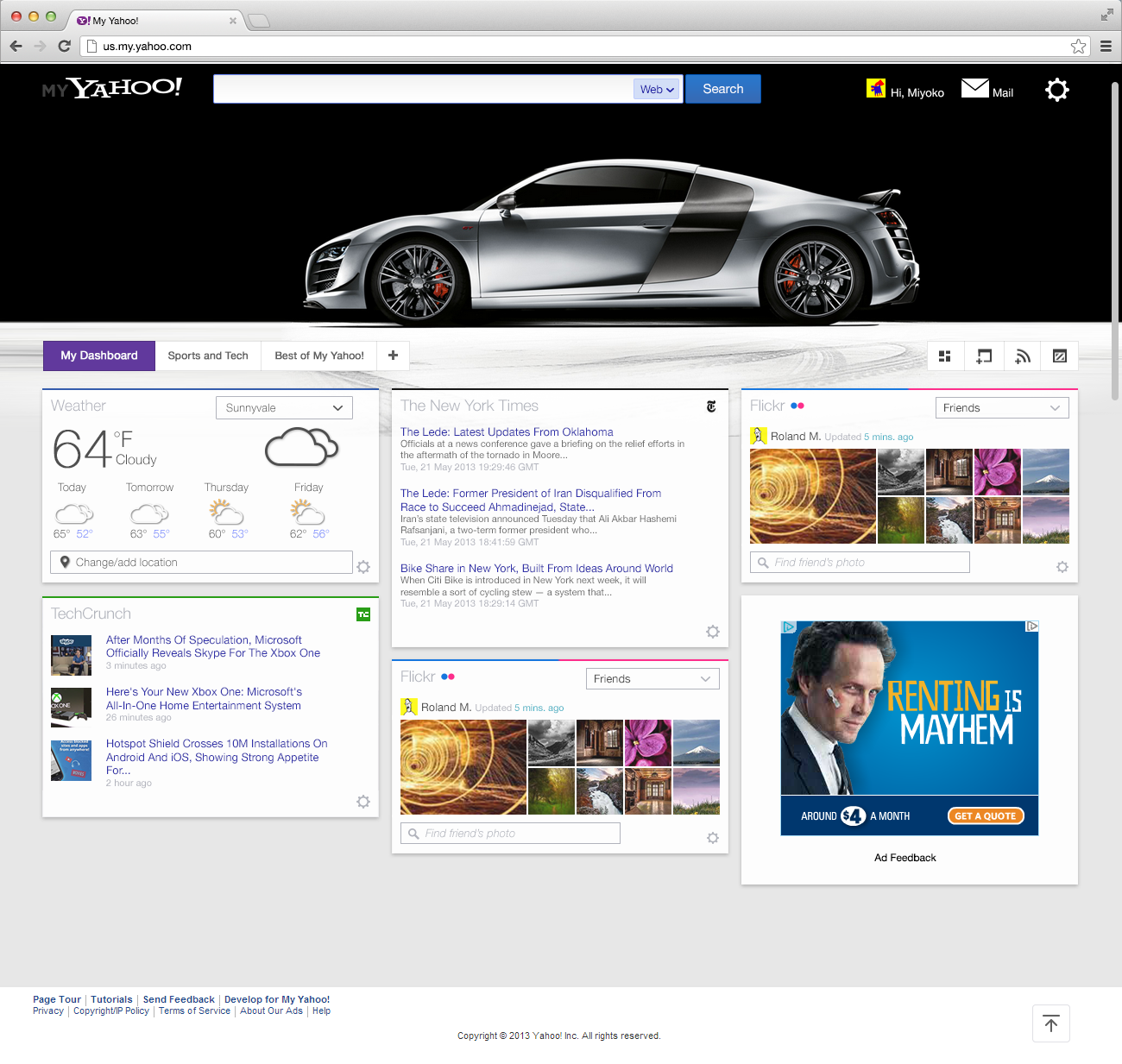The image size is (1122, 1064).
Task: Open the Mail envelope icon
Action: [975, 88]
